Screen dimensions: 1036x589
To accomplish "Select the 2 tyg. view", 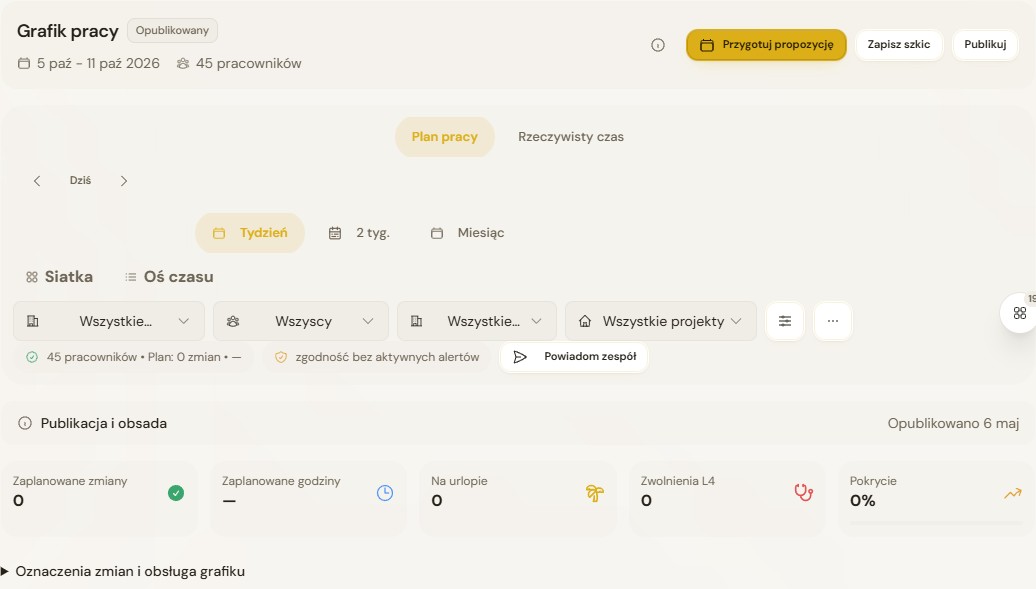I will [359, 233].
